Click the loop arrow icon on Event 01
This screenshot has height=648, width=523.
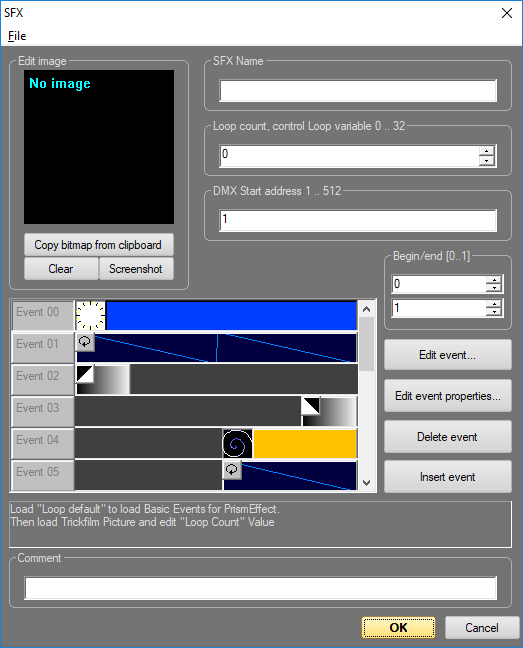click(x=85, y=342)
